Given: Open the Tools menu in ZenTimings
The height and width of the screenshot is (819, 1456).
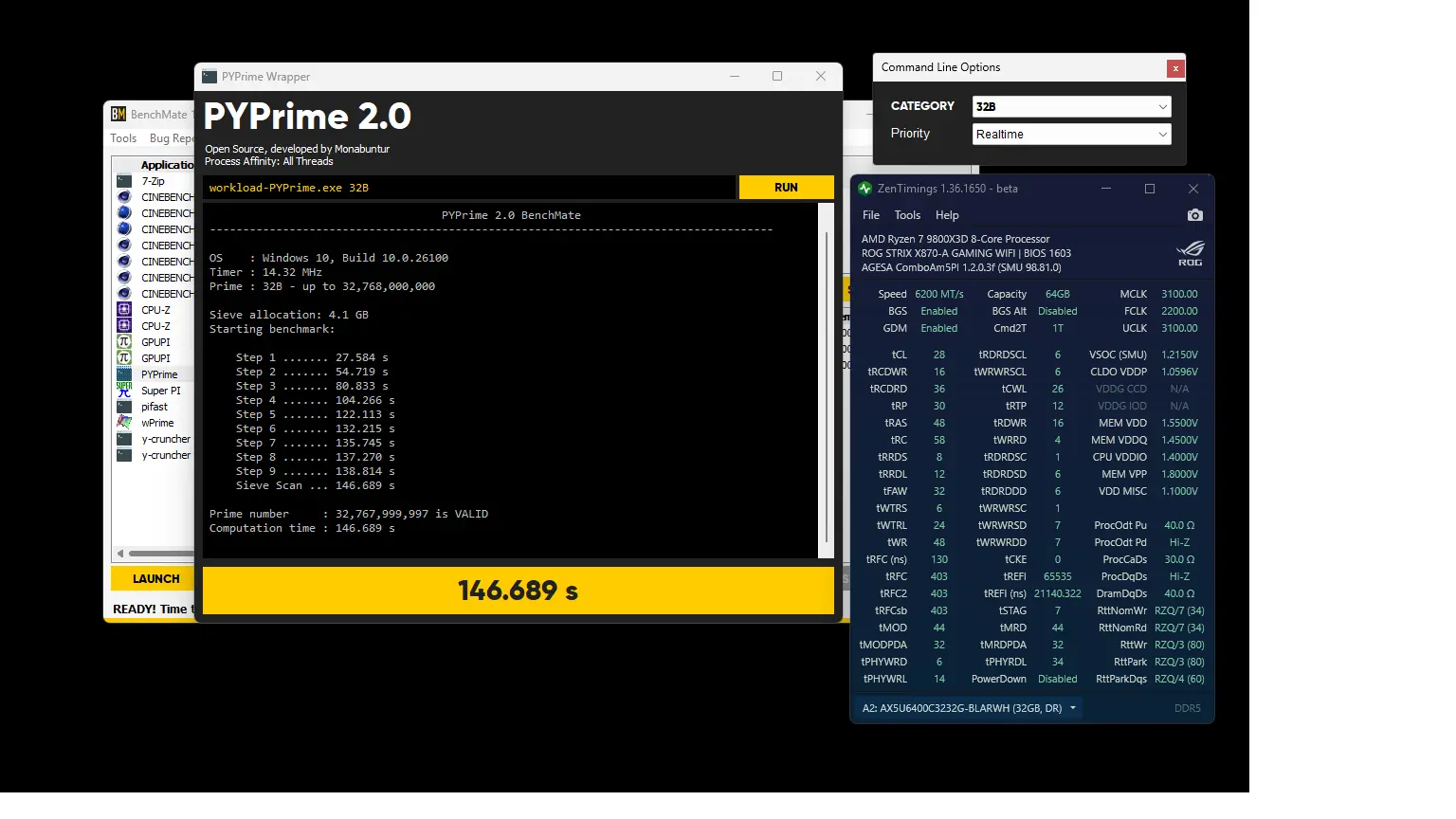Looking at the screenshot, I should tap(907, 215).
